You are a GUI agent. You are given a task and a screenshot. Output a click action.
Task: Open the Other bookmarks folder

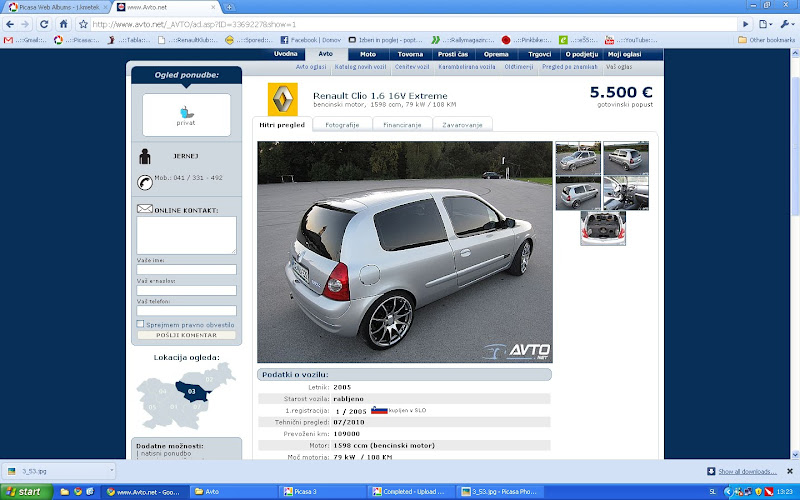766,40
